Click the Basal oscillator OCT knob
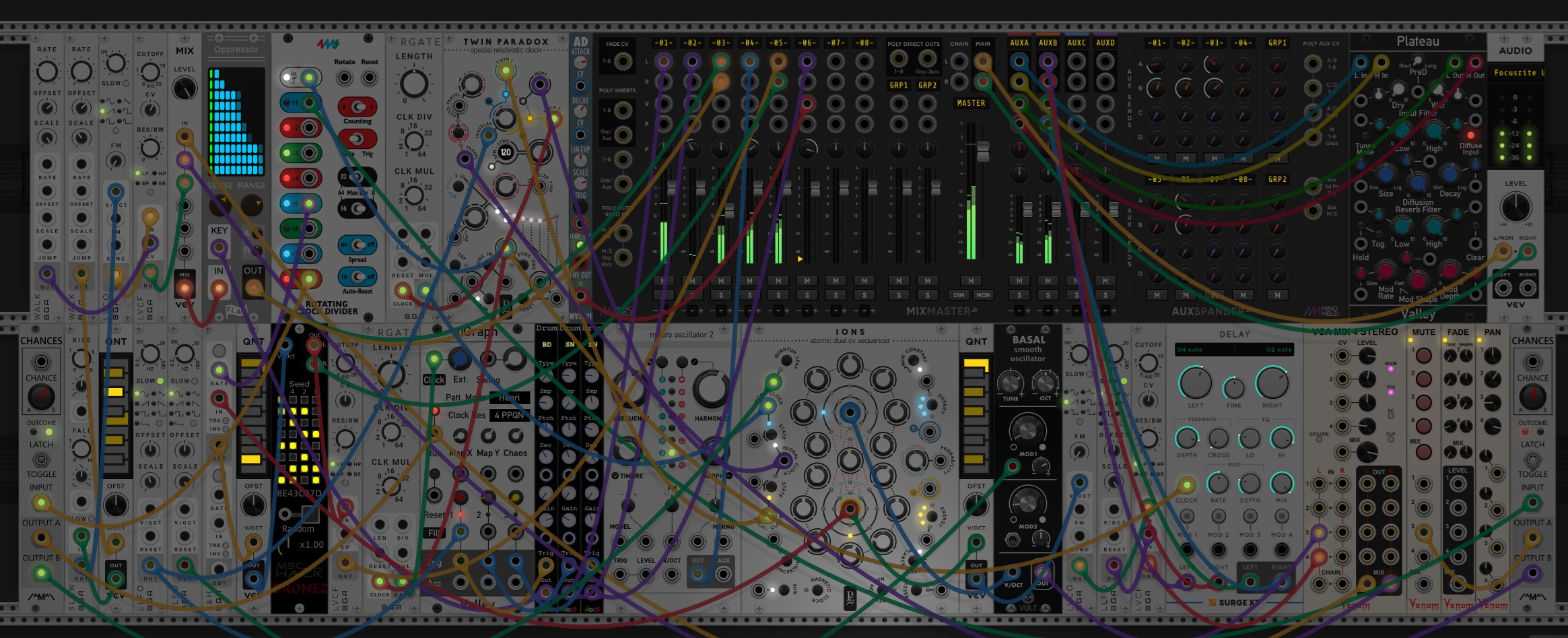 (1045, 383)
